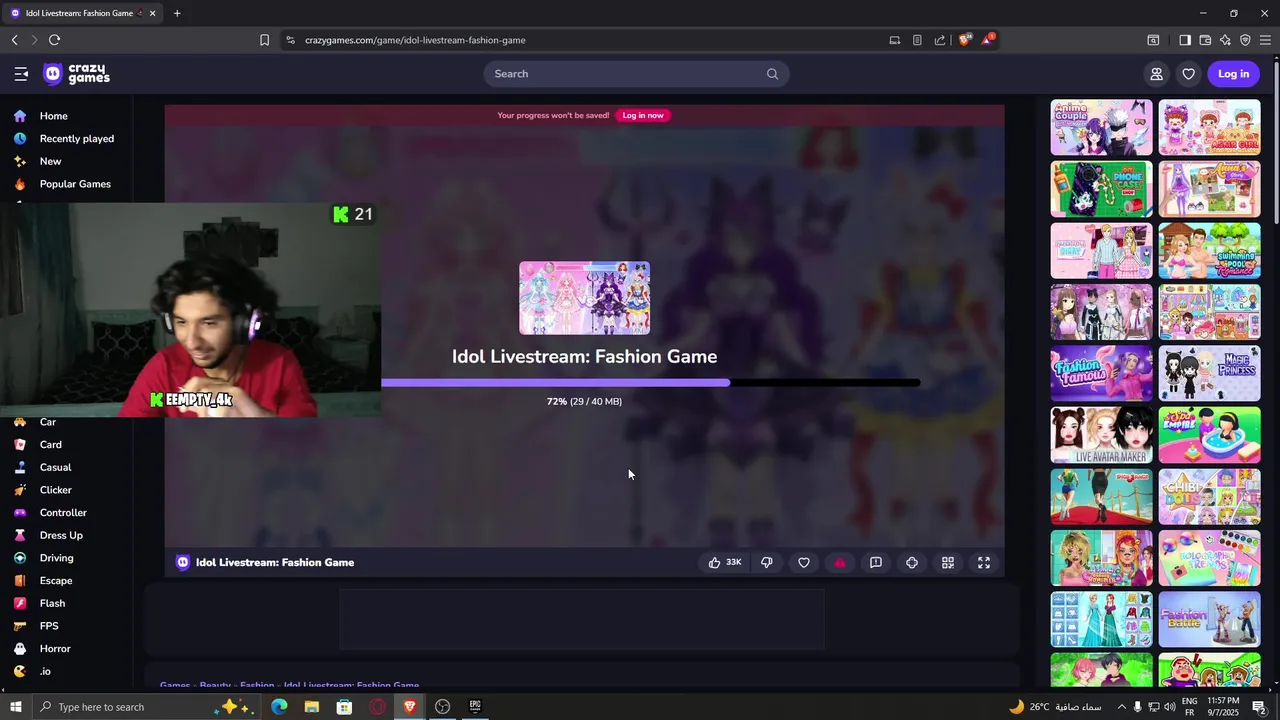
Task: Open Brave Wallet icon
Action: click(1205, 40)
